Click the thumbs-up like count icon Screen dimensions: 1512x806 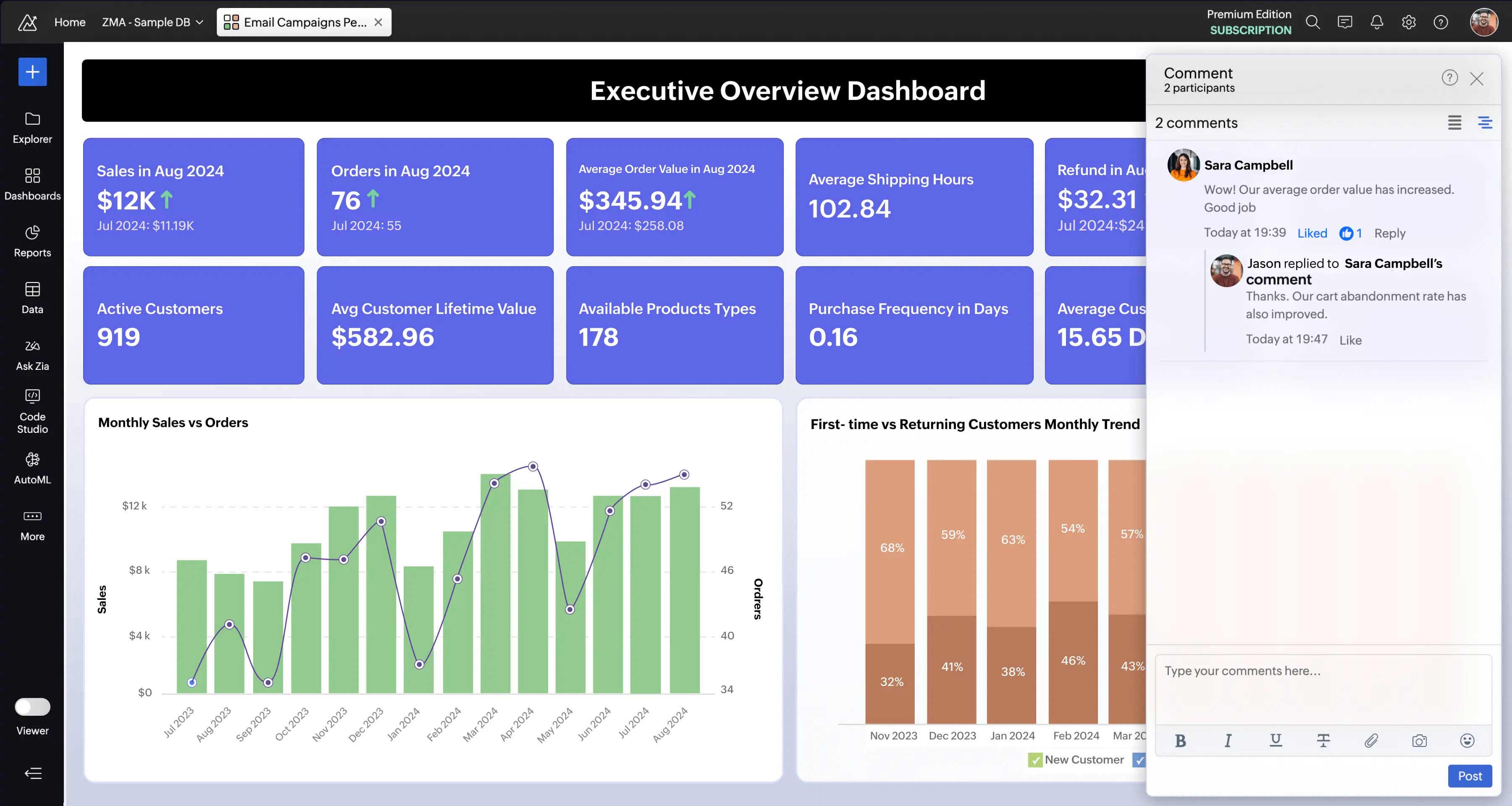1346,233
